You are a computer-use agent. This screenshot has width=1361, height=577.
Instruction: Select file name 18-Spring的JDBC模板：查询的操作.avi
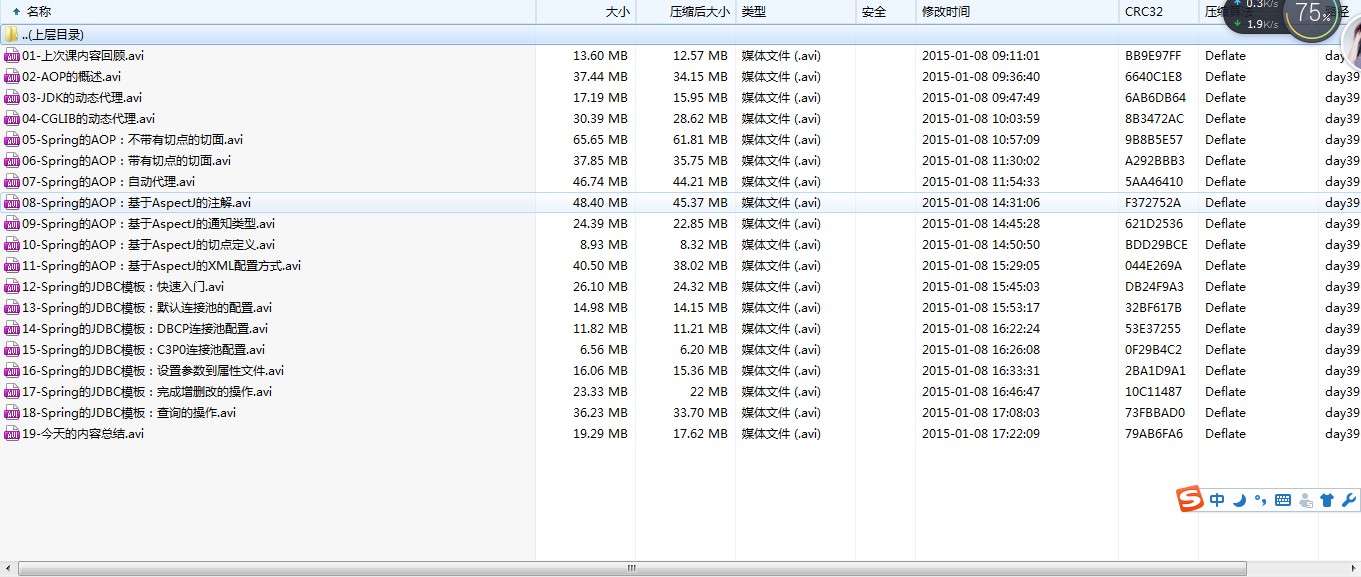tap(129, 413)
